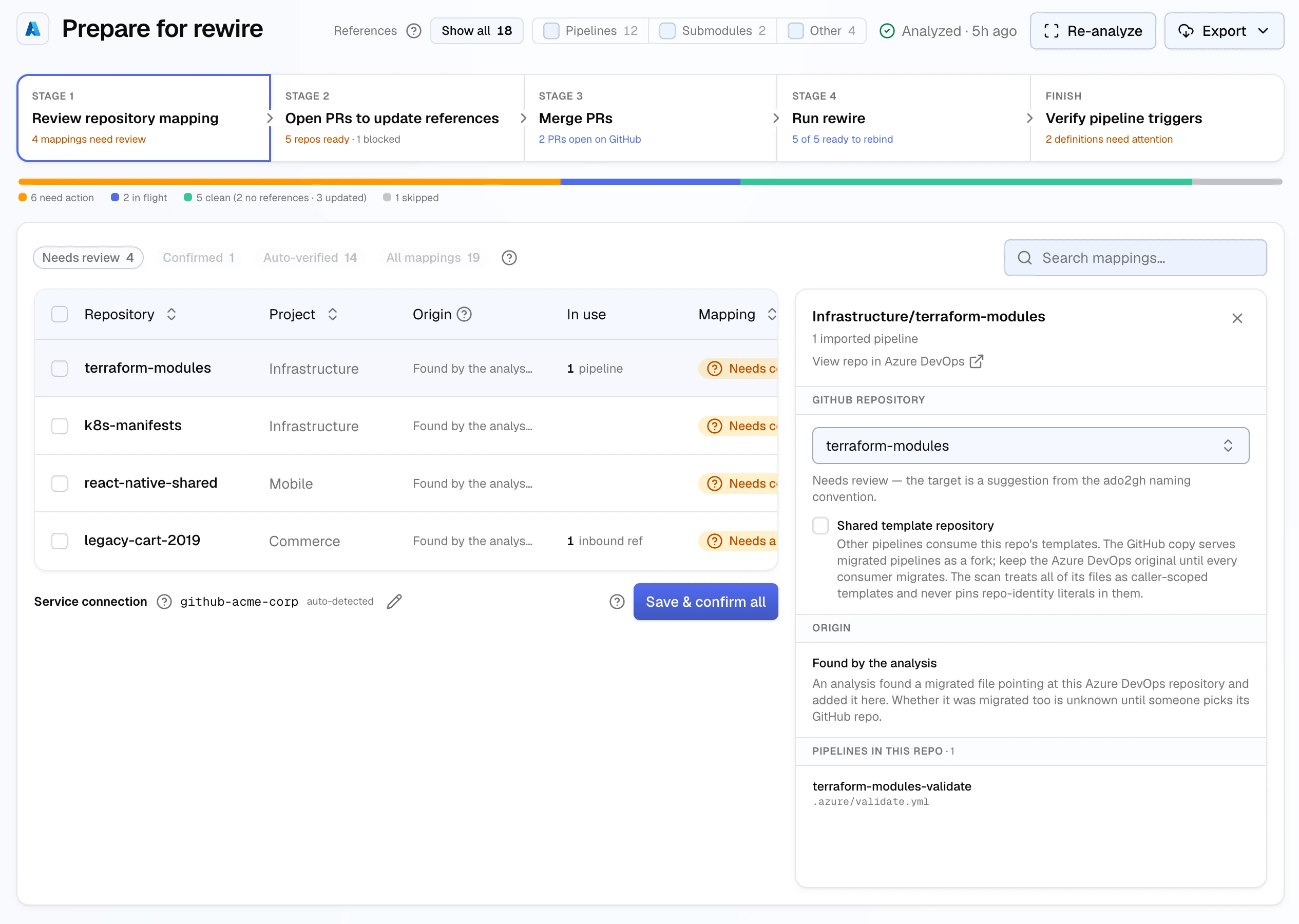Sort by the Repository column arrows

pos(171,314)
